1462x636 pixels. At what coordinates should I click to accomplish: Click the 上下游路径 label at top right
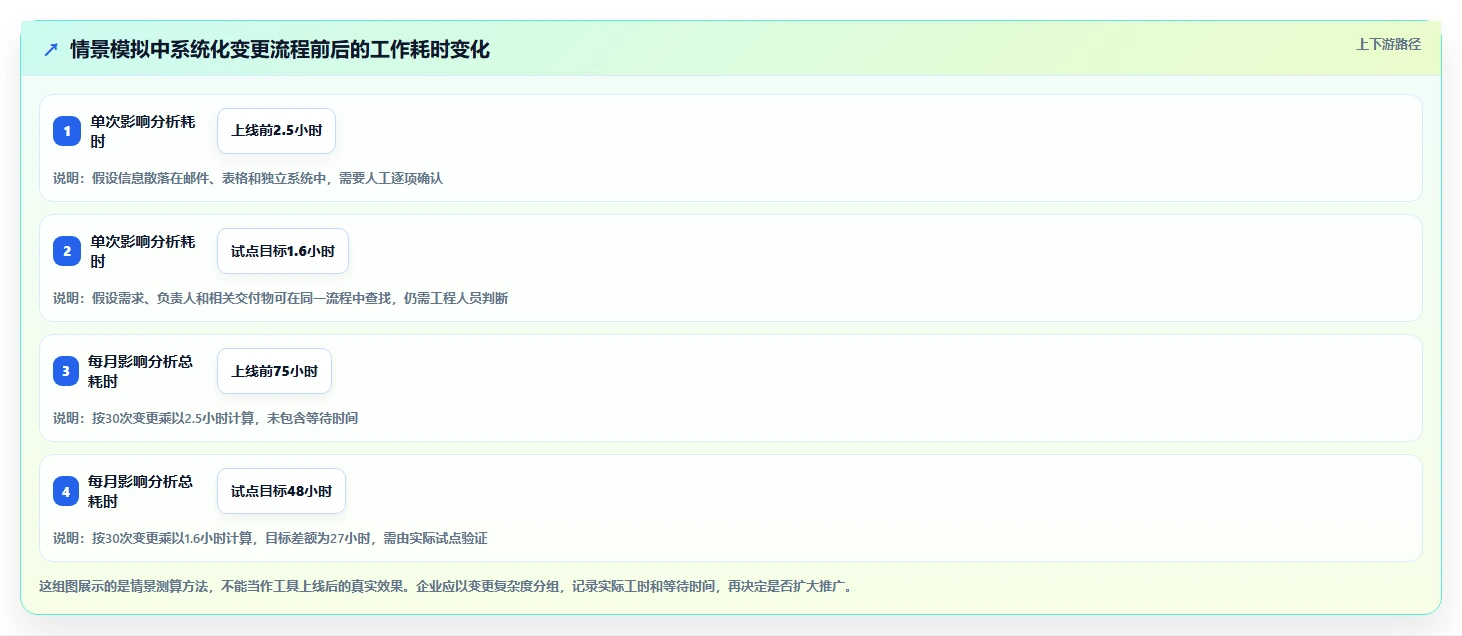click(1388, 44)
